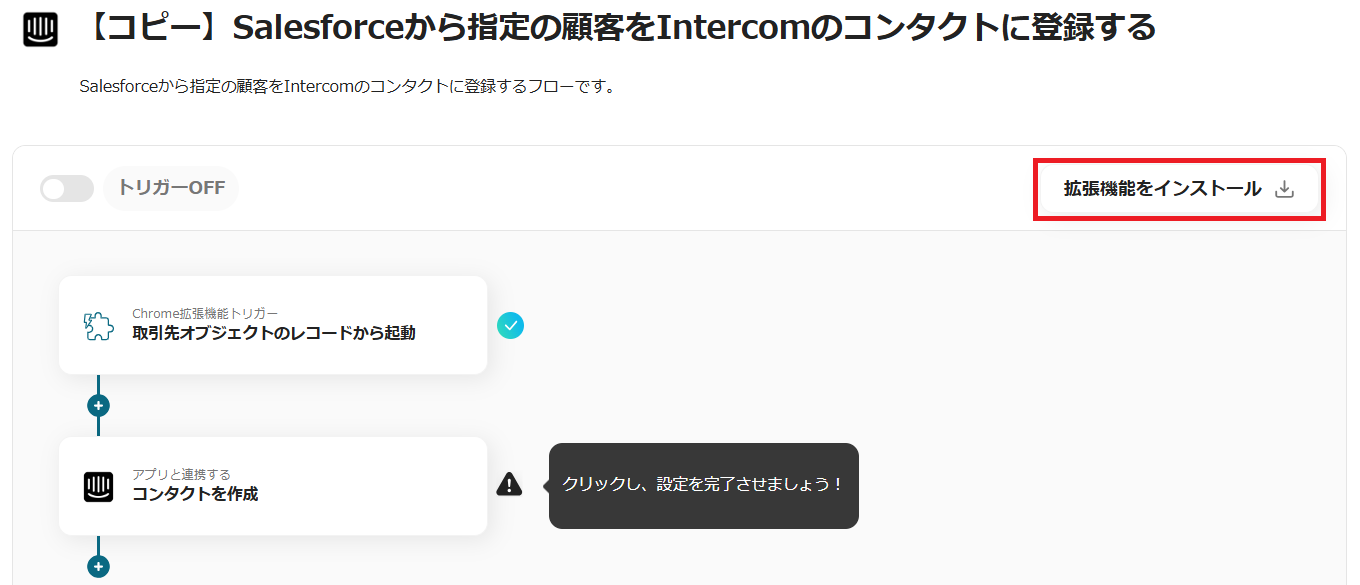1360x585 pixels.
Task: Click the download arrow icon in the install button
Action: click(1285, 189)
